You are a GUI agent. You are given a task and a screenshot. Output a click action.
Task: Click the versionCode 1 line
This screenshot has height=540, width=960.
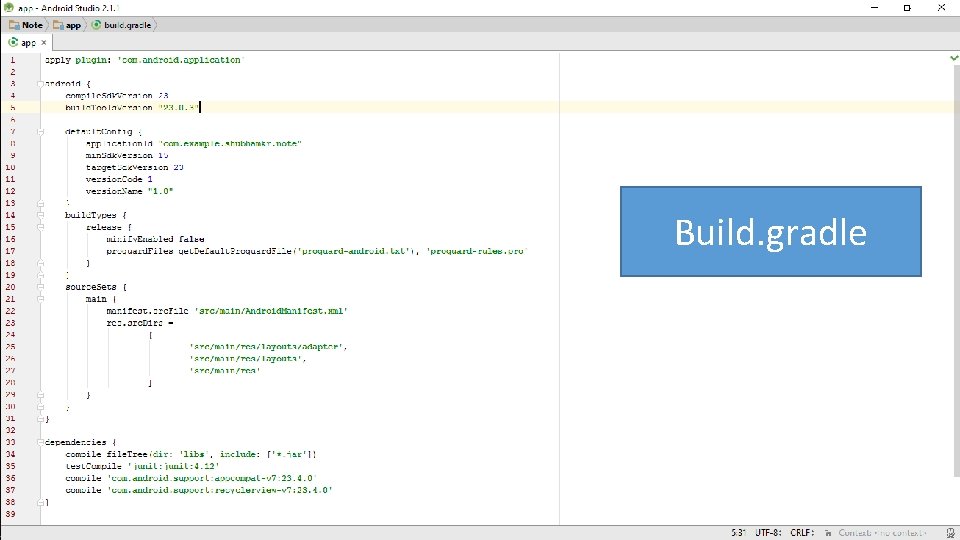pos(119,179)
